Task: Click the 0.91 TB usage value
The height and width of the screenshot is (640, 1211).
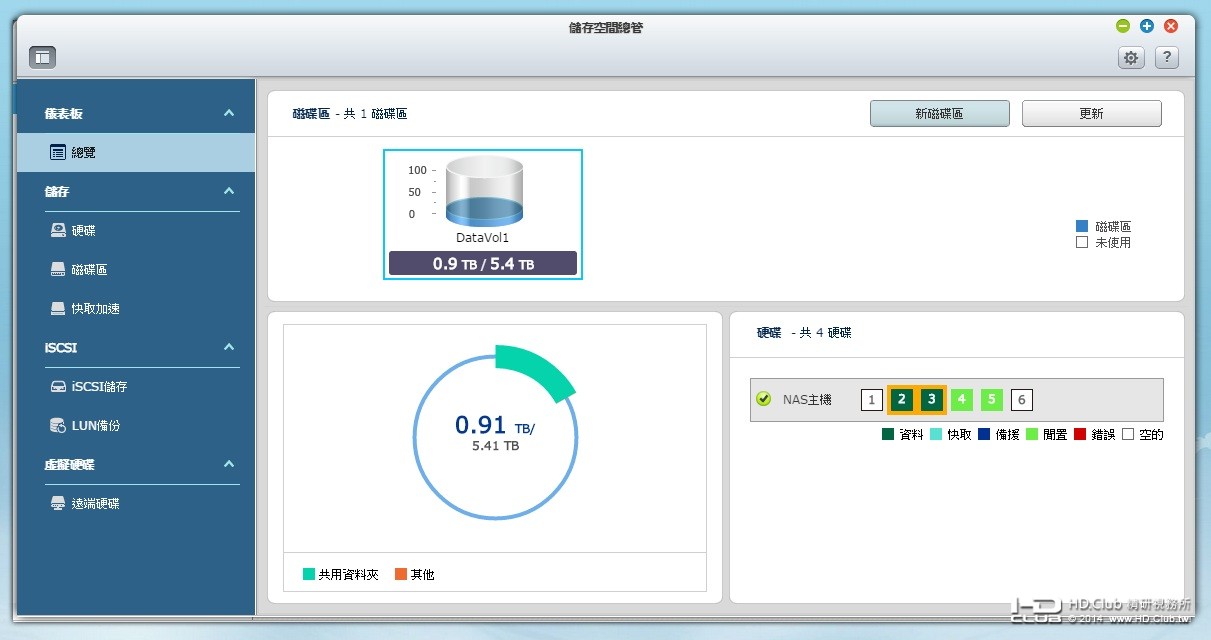Action: pyautogui.click(x=495, y=425)
